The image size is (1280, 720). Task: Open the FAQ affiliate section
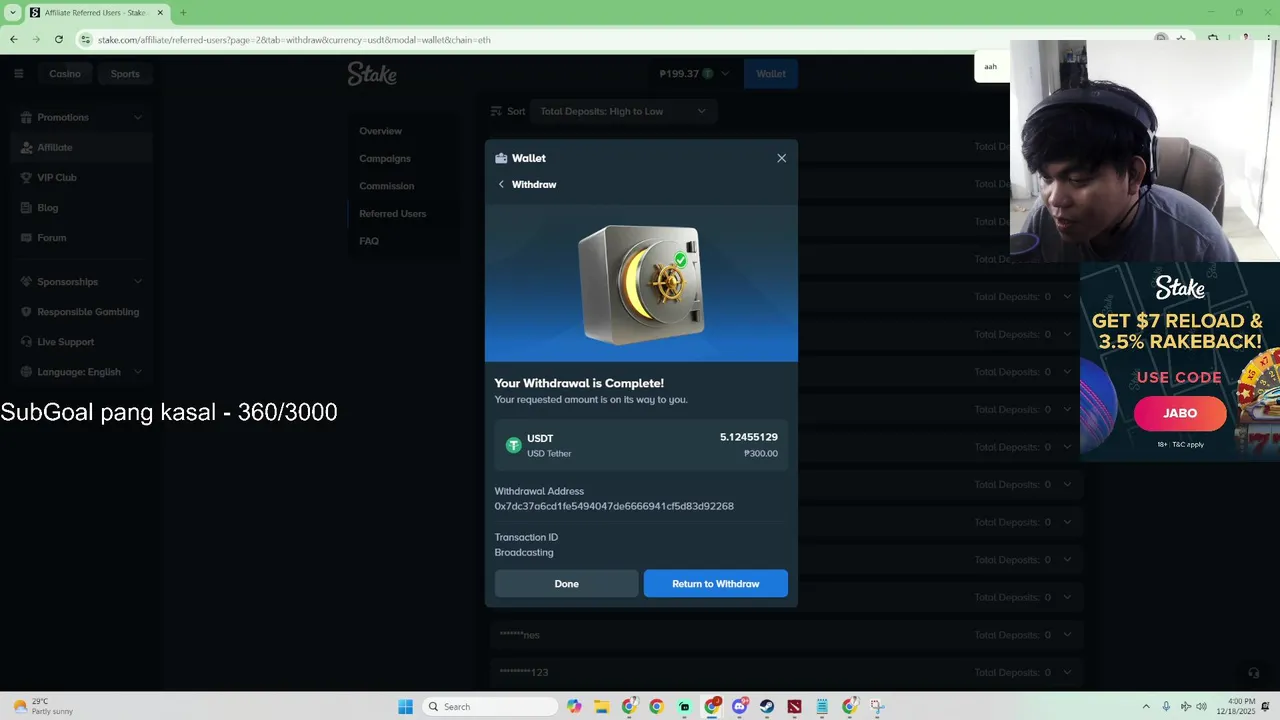369,241
